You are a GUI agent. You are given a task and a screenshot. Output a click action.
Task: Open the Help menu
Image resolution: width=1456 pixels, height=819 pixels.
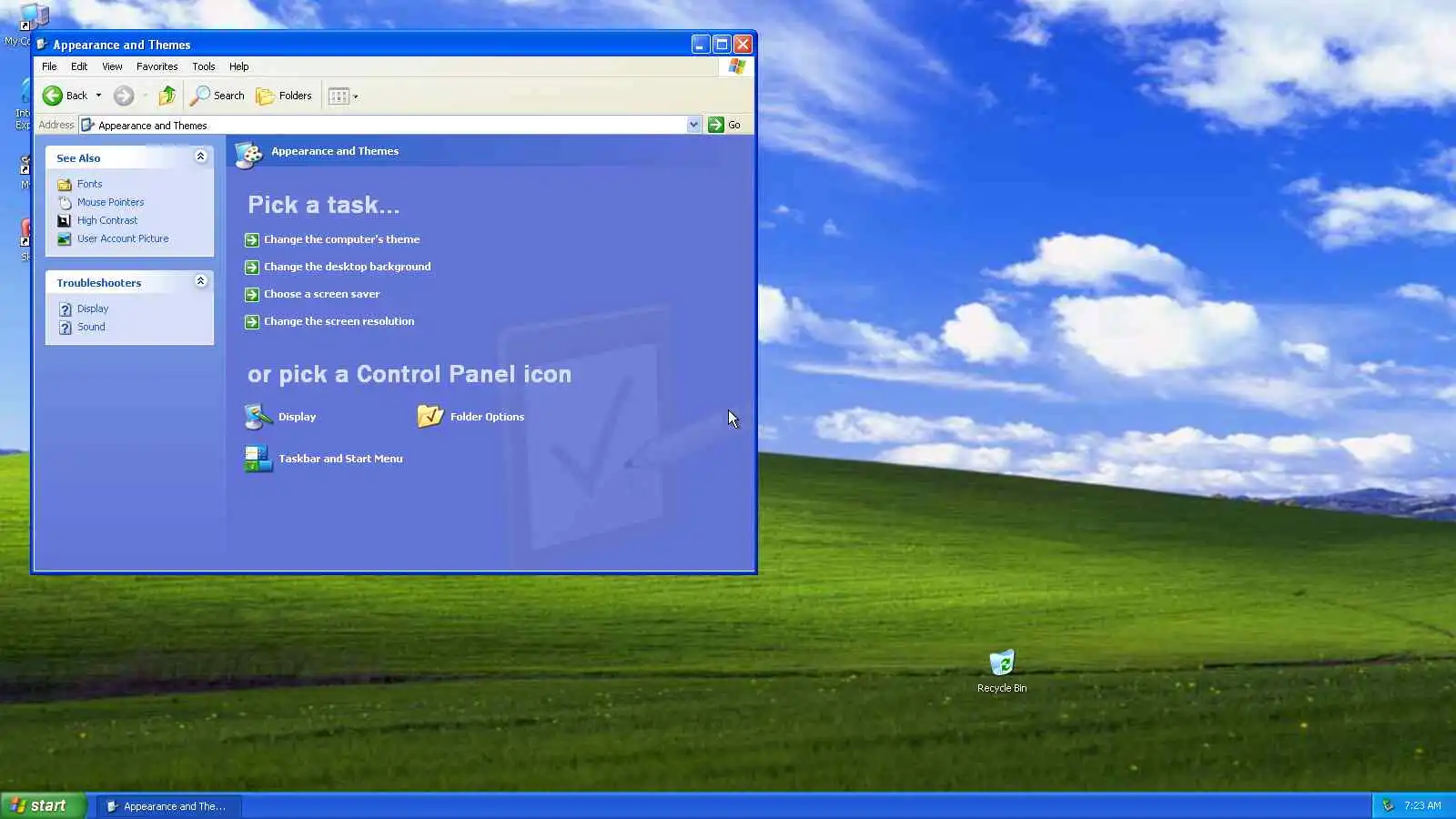(x=238, y=66)
